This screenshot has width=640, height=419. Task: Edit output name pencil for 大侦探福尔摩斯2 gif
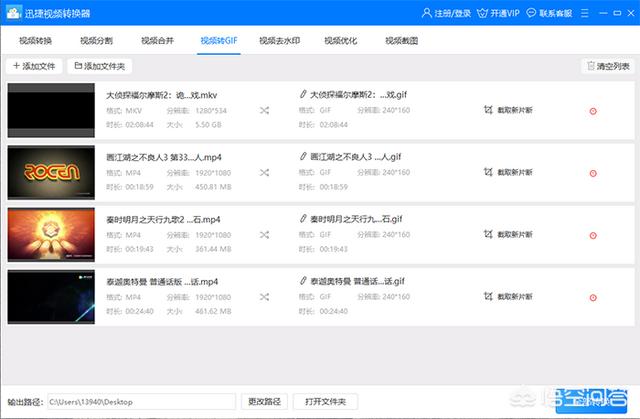pyautogui.click(x=303, y=94)
